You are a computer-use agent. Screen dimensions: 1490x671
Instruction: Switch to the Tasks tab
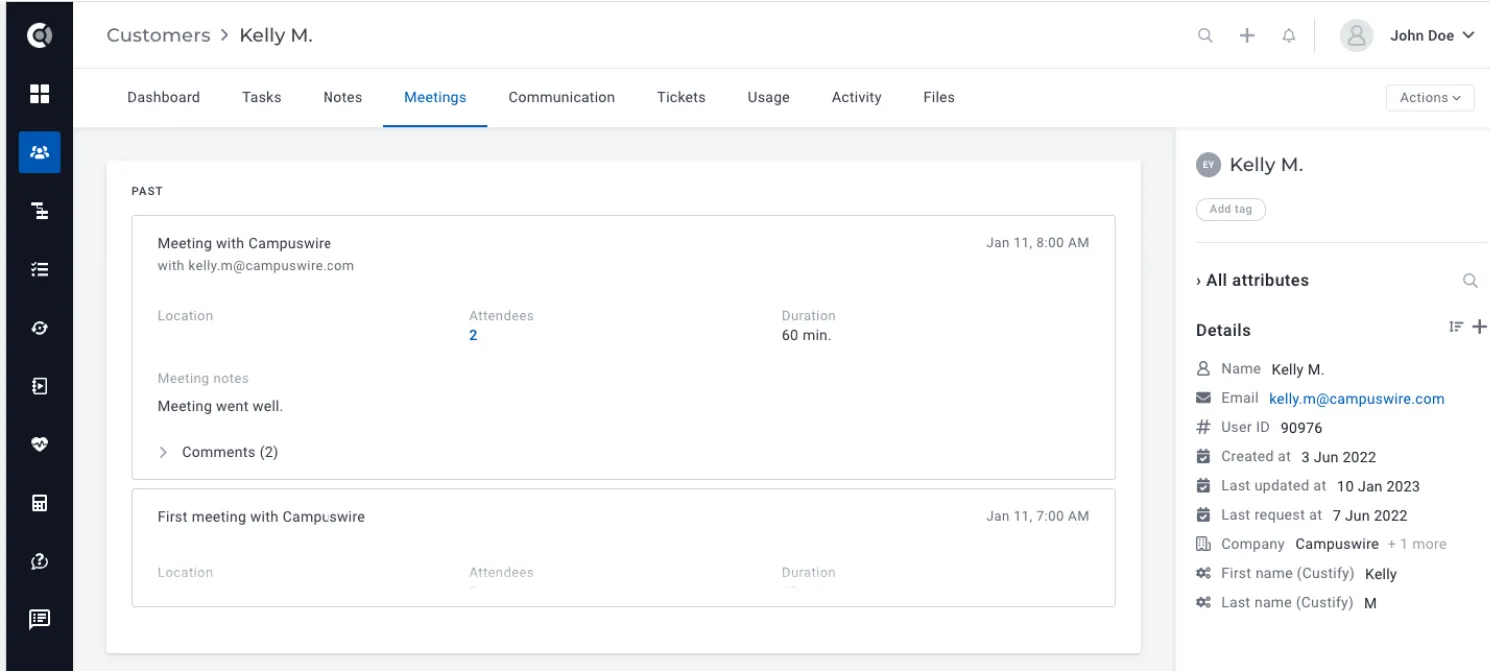pos(261,97)
